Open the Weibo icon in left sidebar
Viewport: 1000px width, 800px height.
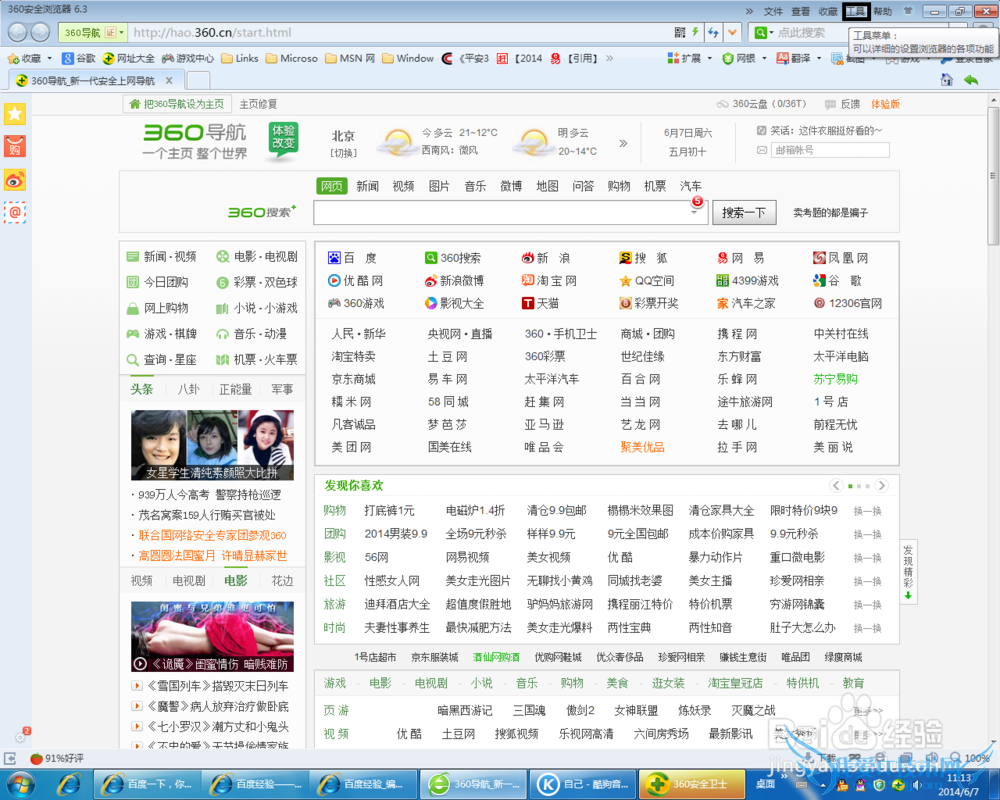[x=15, y=180]
